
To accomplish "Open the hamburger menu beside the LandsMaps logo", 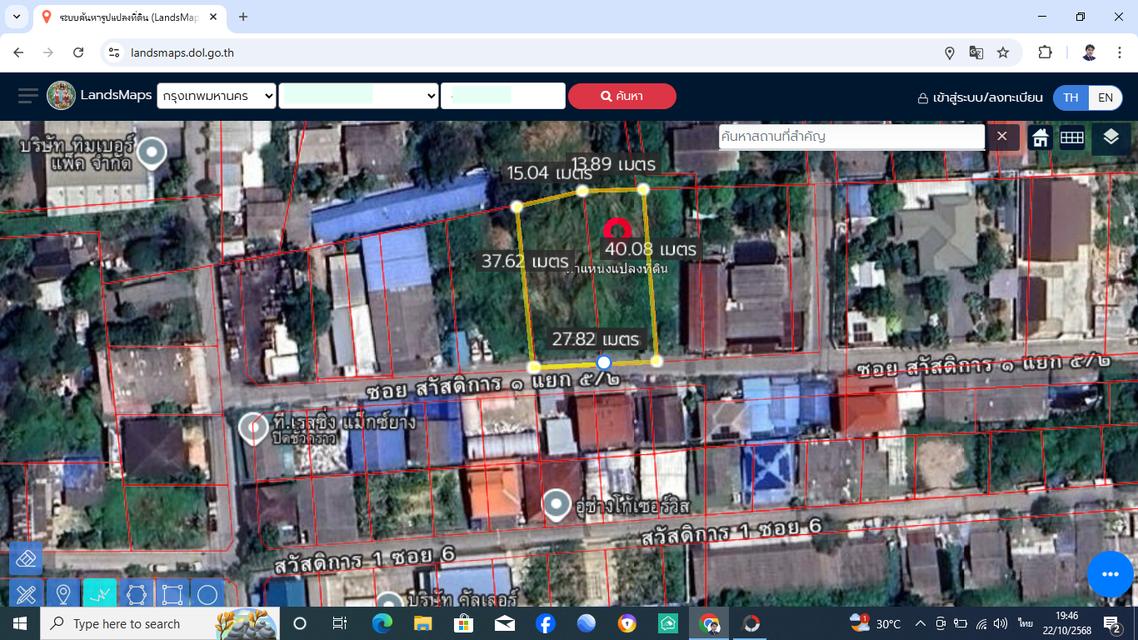I will [28, 96].
